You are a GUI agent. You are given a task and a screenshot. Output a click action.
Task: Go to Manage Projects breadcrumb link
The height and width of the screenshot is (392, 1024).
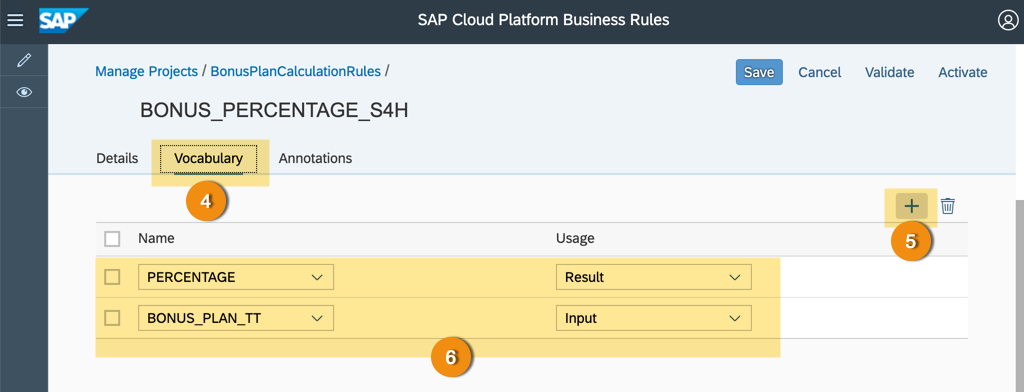click(x=146, y=71)
